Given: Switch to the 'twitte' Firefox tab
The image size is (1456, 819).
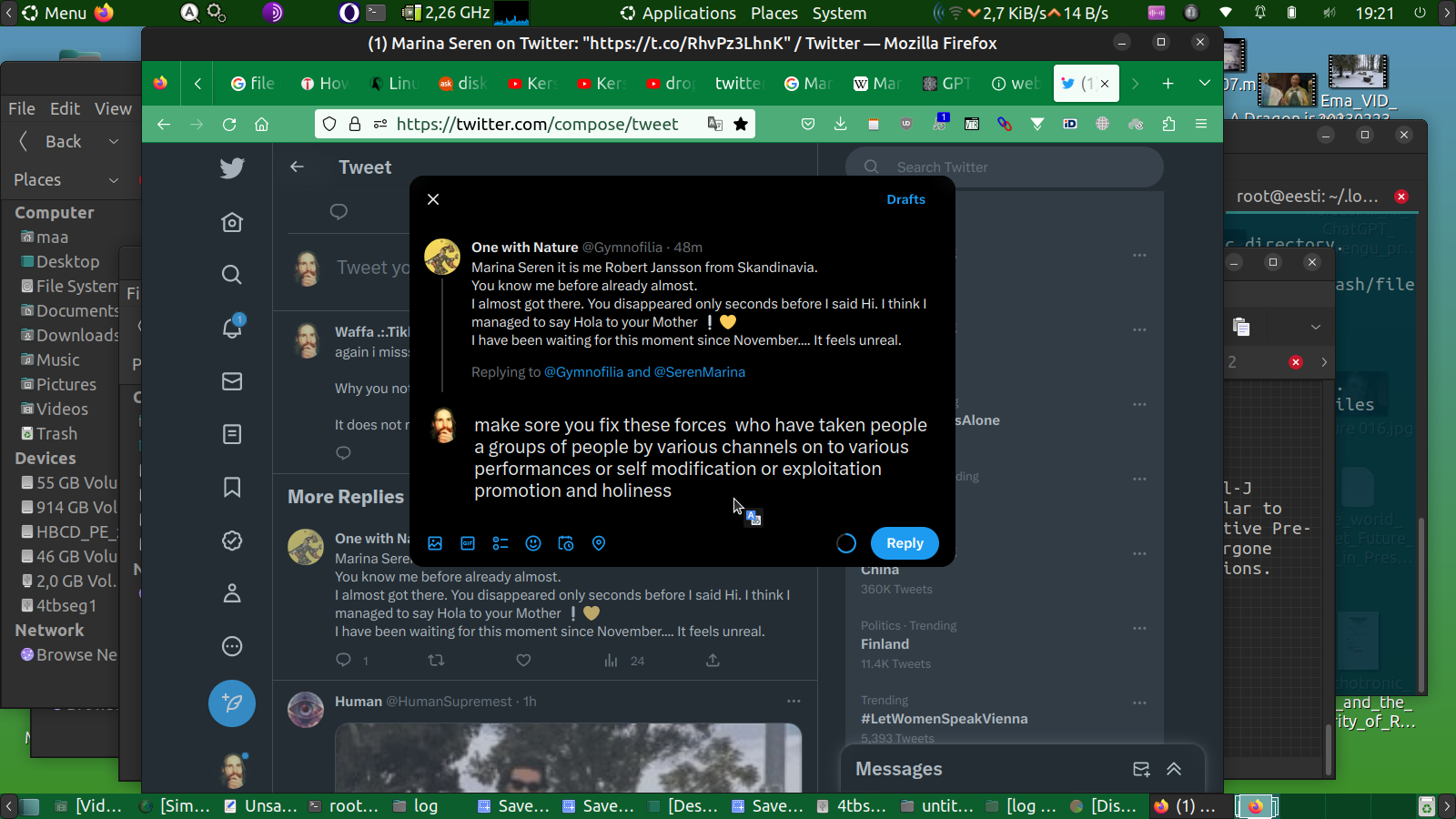Looking at the screenshot, I should tap(737, 84).
